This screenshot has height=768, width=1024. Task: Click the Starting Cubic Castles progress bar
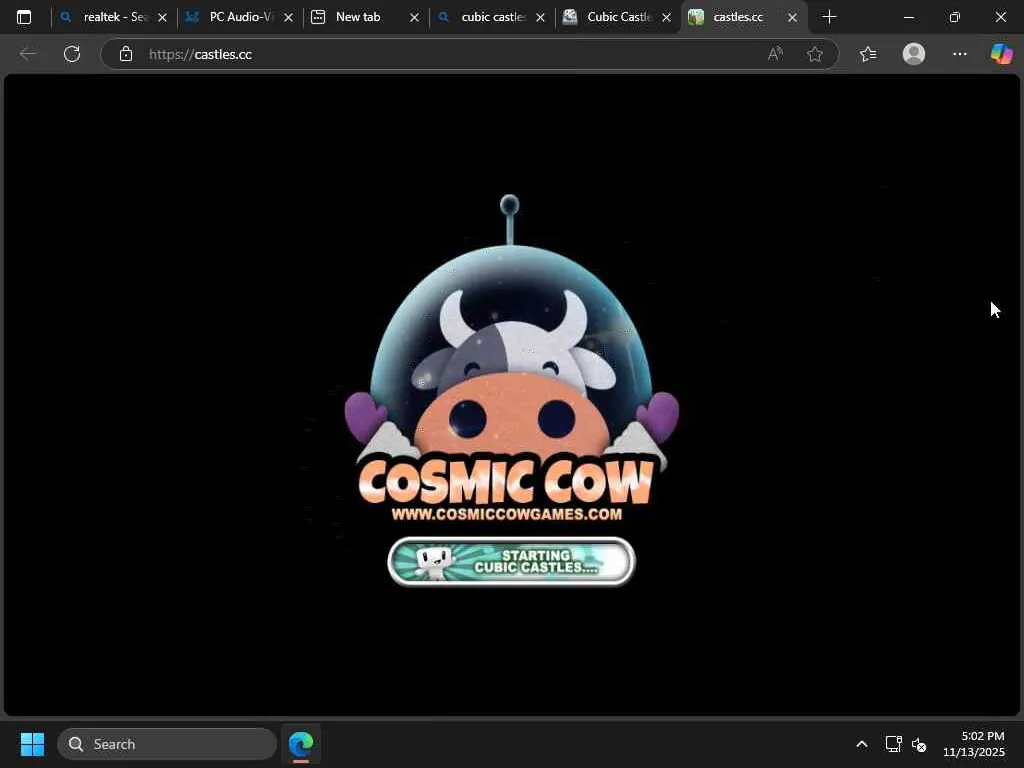[x=511, y=561]
